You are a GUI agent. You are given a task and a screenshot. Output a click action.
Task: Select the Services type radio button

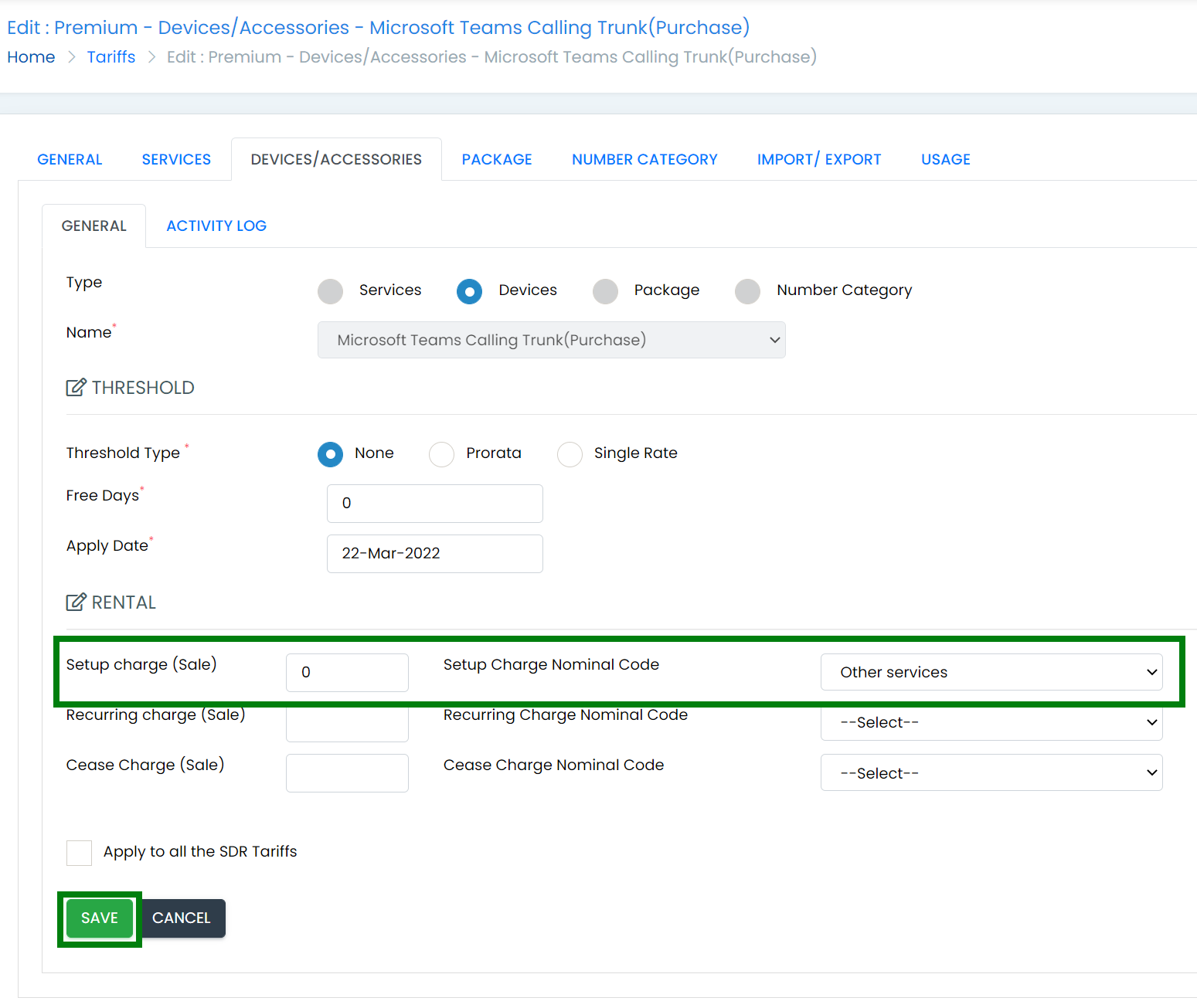coord(330,291)
